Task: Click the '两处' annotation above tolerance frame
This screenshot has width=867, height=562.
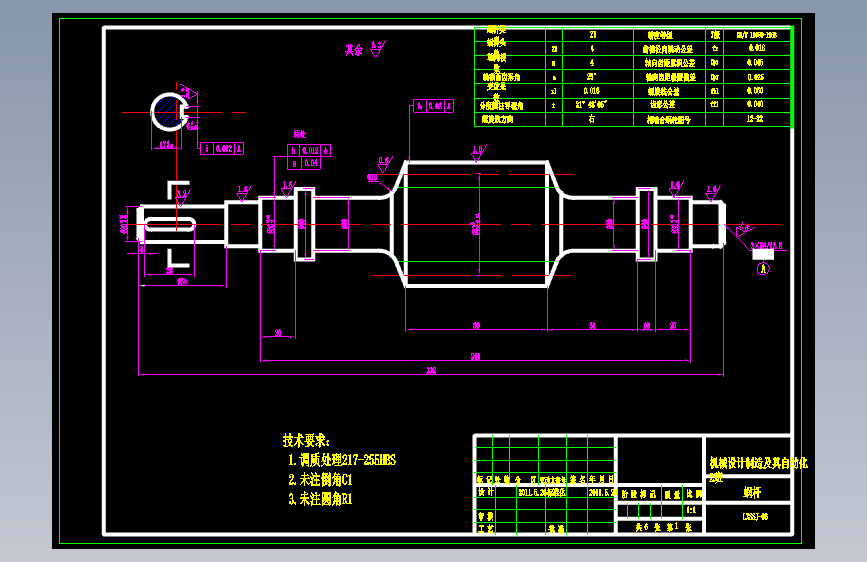Action: [300, 134]
